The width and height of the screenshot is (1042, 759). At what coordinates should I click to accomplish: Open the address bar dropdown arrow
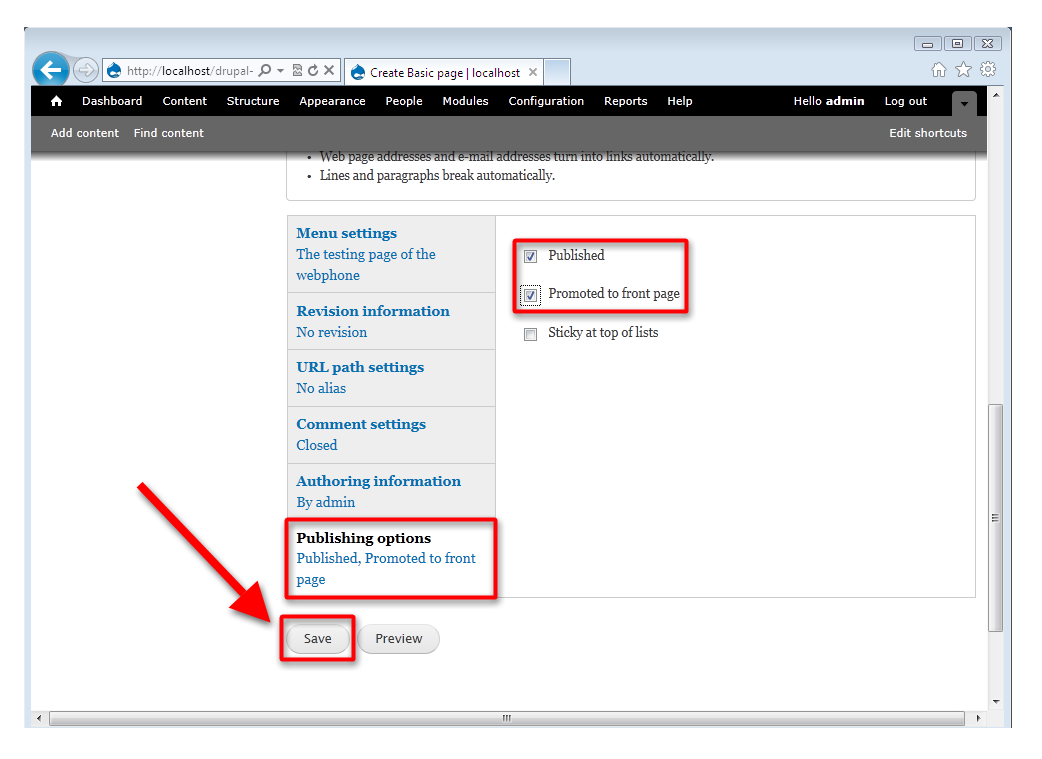tap(281, 71)
